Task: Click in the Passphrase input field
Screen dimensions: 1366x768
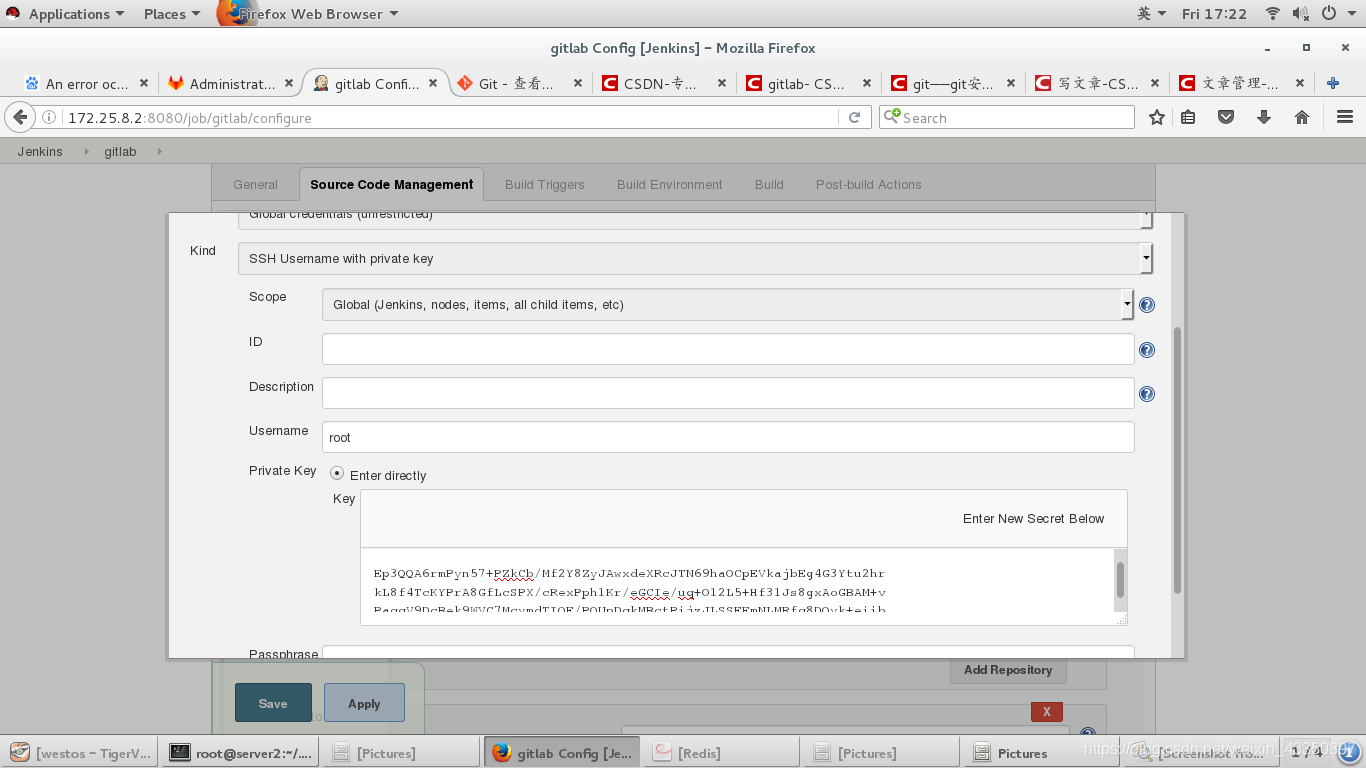Action: pyautogui.click(x=727, y=652)
